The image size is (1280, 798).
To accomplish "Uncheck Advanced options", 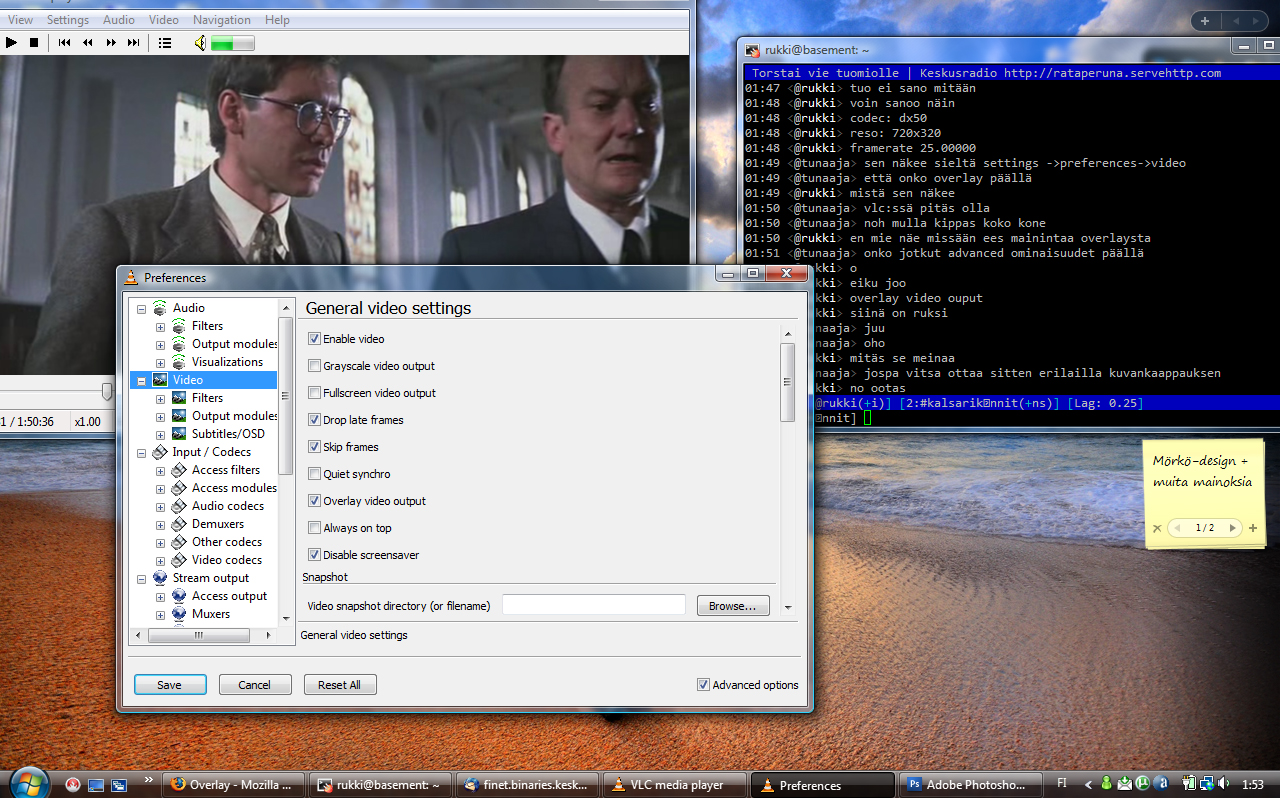I will point(704,685).
